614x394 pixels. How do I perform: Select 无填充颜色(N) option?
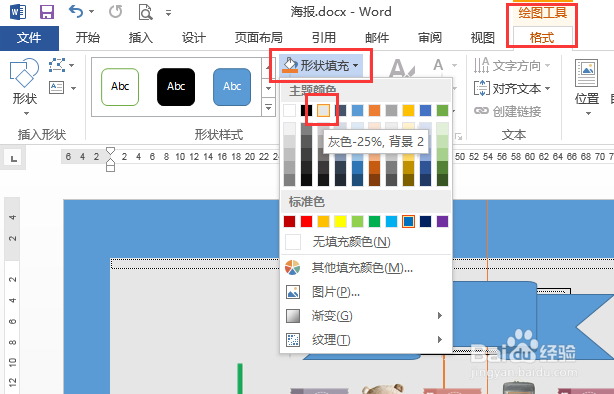[366, 242]
